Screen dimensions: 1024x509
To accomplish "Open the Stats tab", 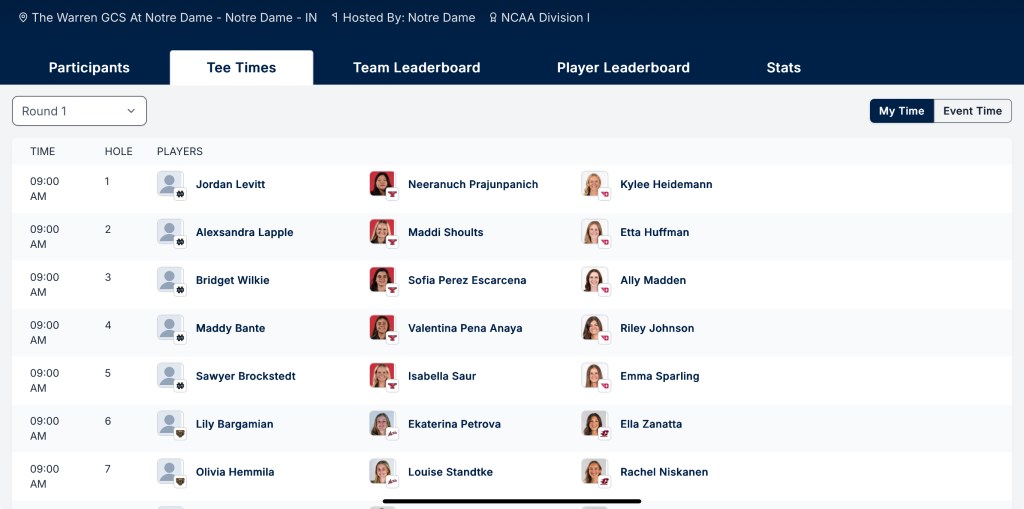I will tap(783, 68).
